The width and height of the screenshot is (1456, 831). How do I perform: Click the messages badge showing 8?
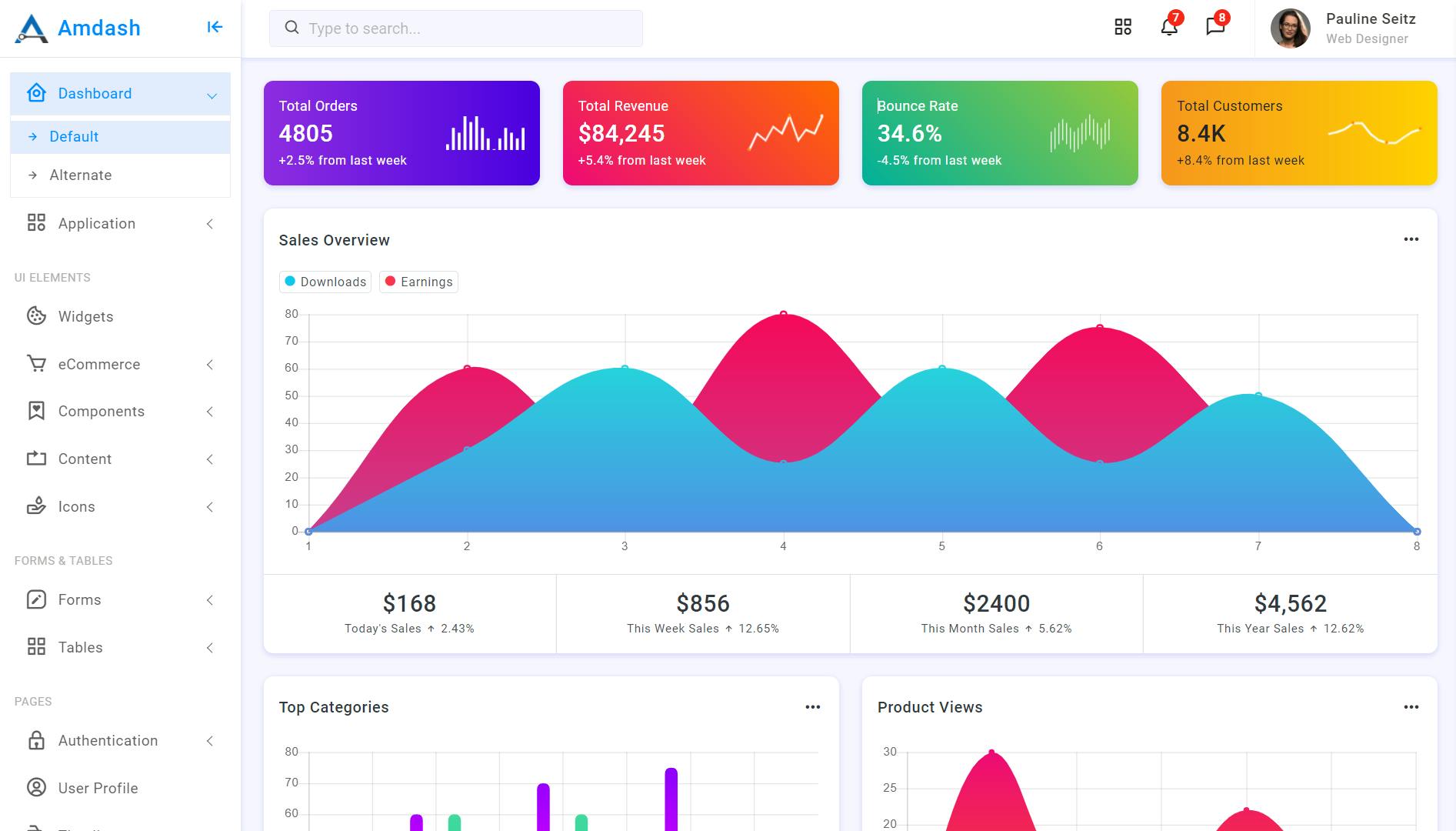coord(1221,18)
